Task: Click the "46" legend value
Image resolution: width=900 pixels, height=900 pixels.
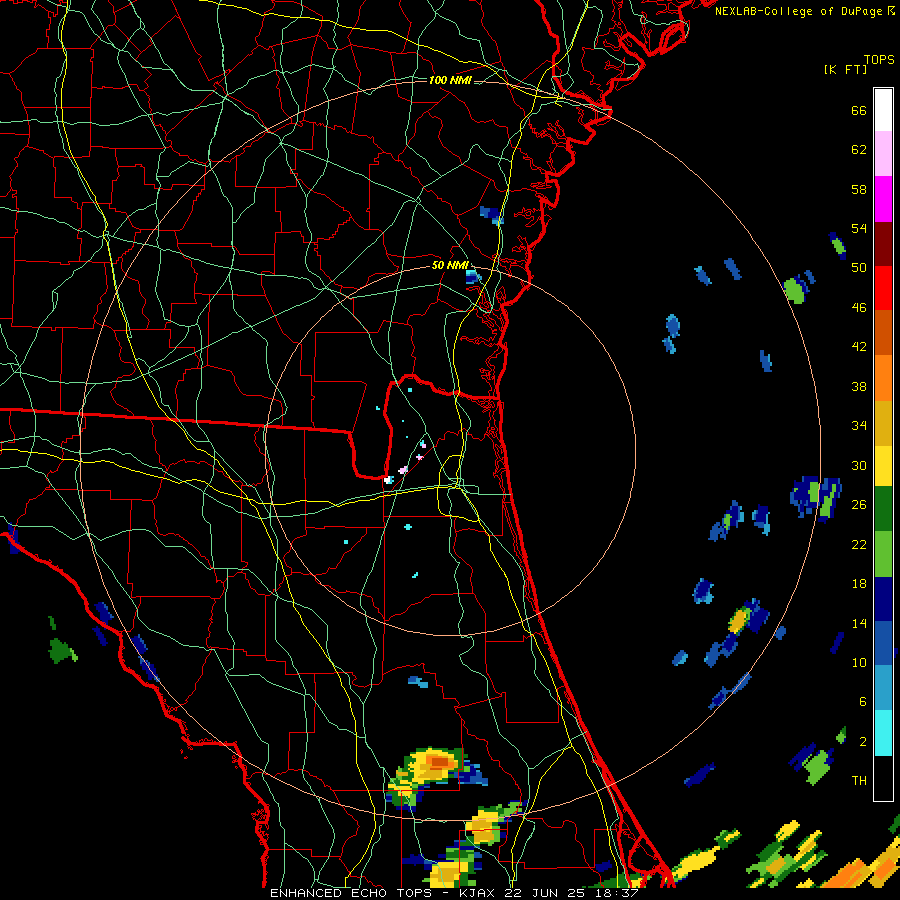Action: pos(859,308)
